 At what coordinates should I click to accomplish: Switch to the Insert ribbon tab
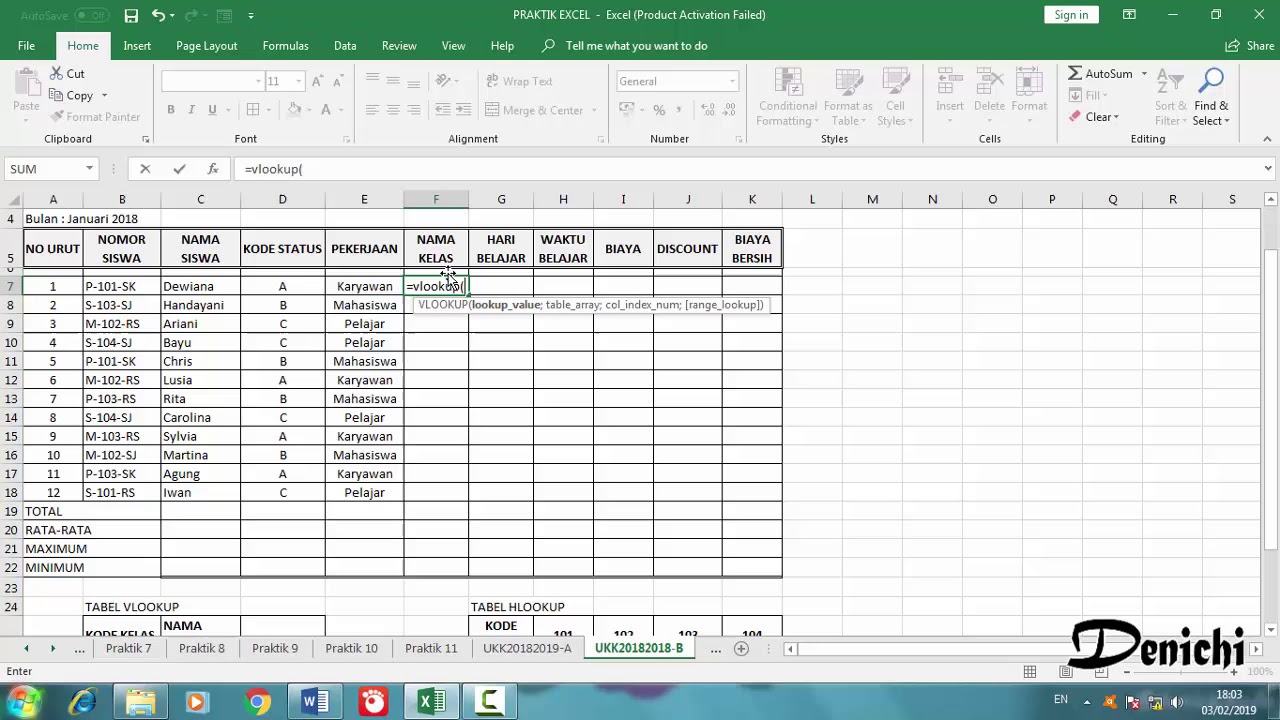click(x=137, y=46)
